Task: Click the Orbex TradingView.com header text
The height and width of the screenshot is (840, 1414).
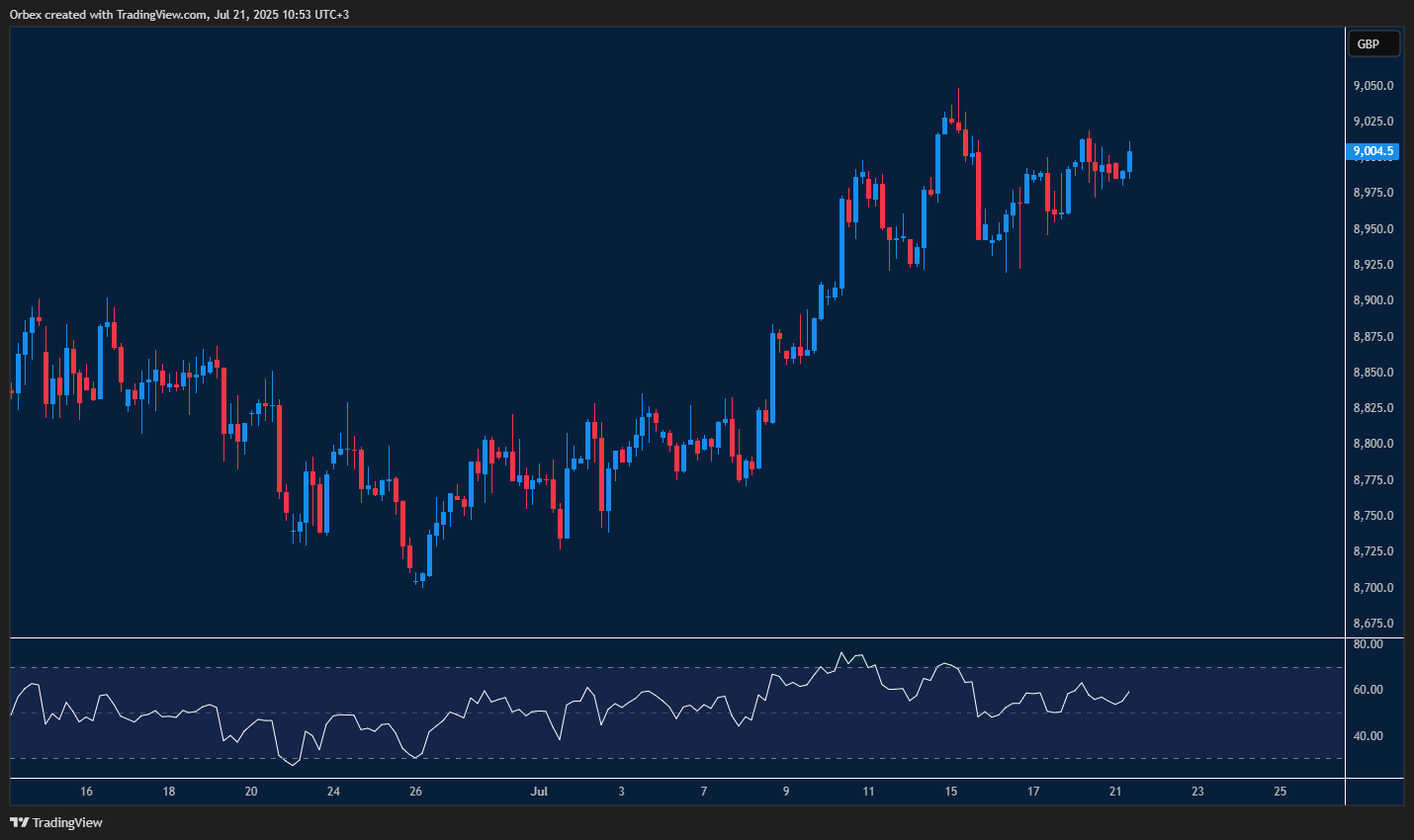Action: [x=179, y=14]
